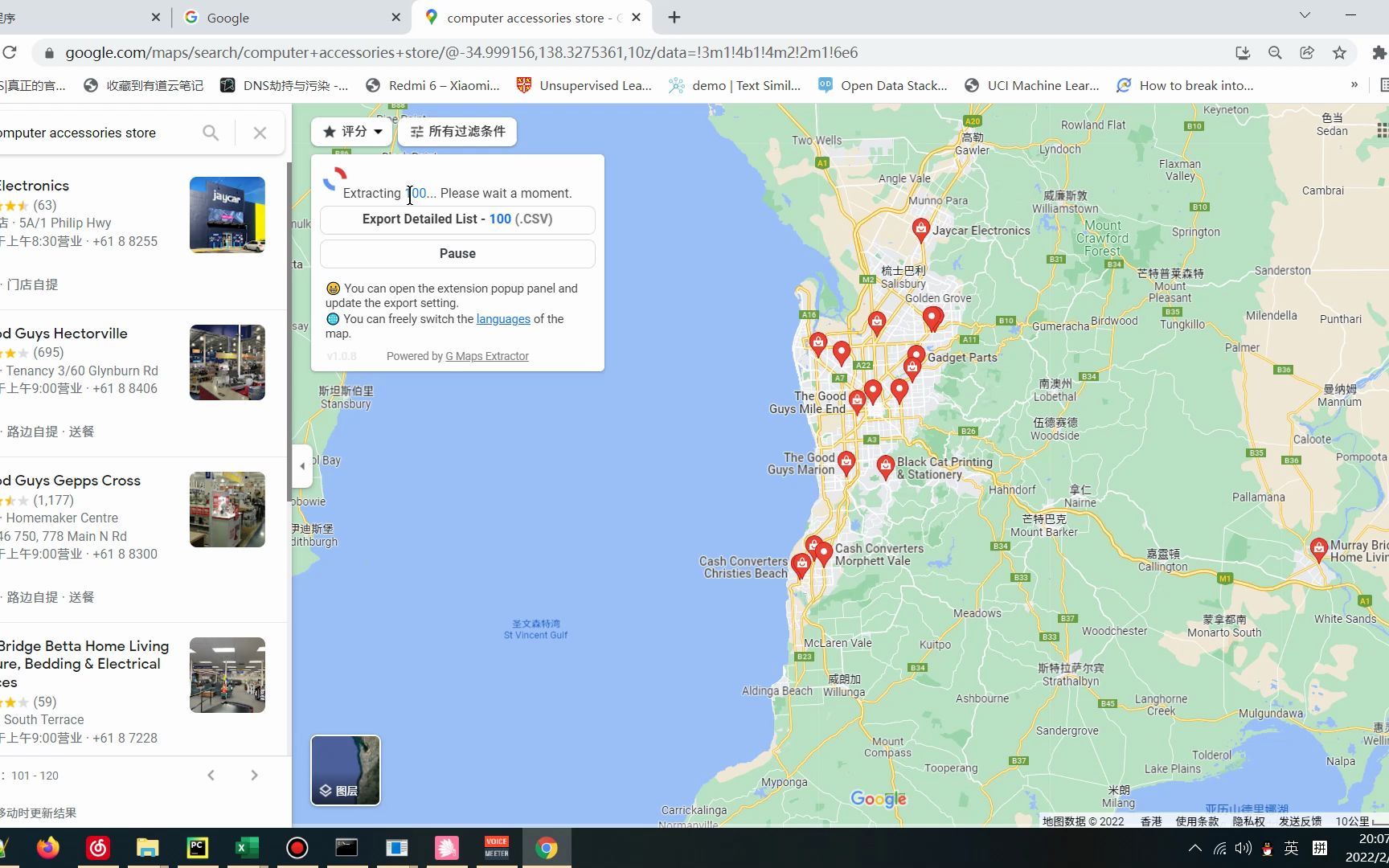1389x868 pixels.
Task: Open the all filters button
Action: [x=457, y=131]
